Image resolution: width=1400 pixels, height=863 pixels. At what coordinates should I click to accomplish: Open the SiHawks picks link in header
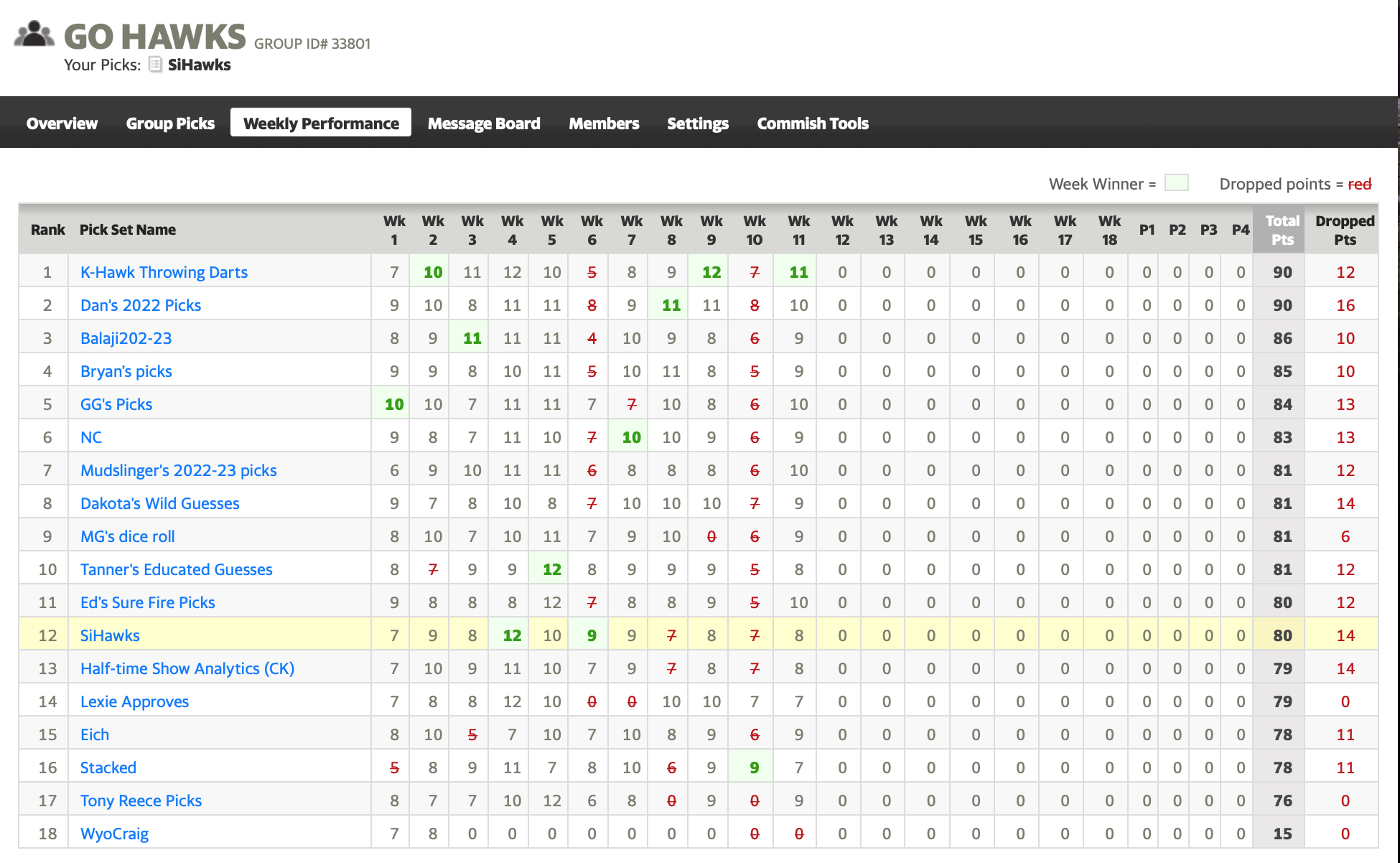(x=199, y=65)
